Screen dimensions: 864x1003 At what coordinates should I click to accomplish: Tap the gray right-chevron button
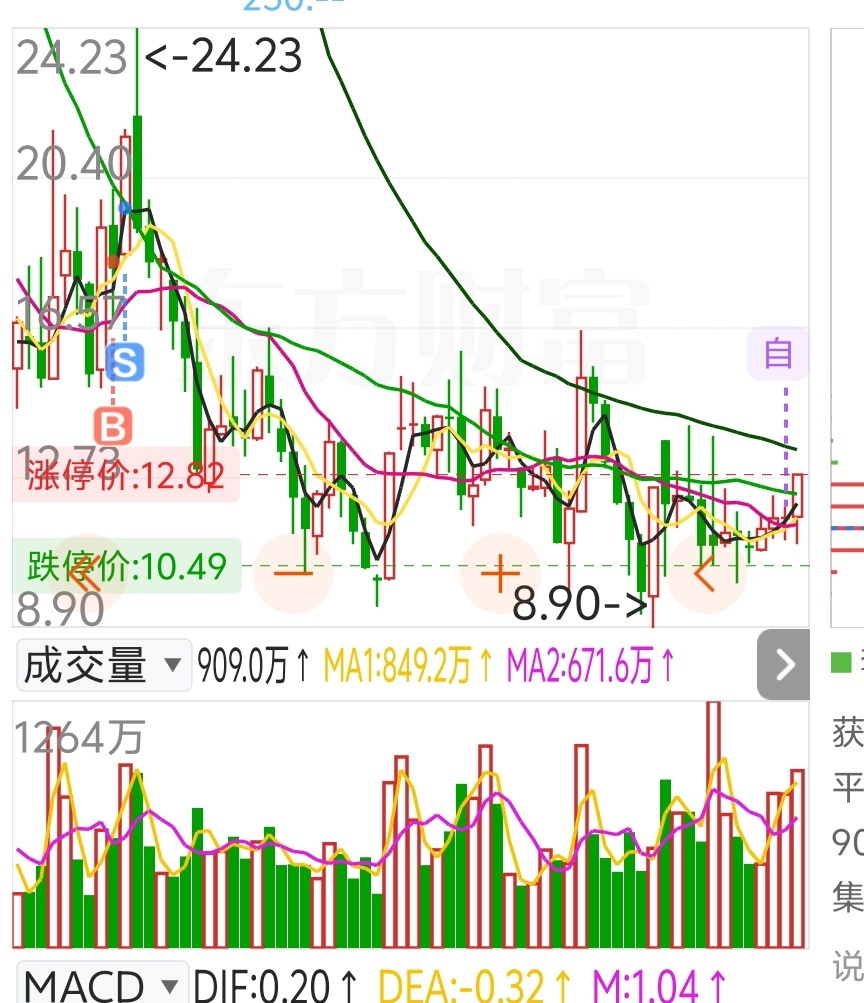(x=783, y=665)
